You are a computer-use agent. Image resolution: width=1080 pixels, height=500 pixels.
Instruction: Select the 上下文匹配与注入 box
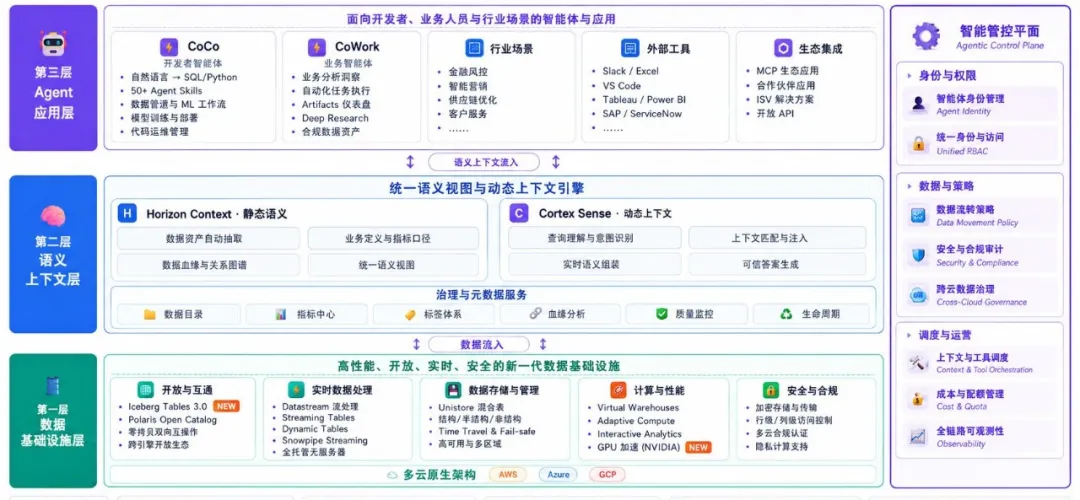[x=779, y=239]
